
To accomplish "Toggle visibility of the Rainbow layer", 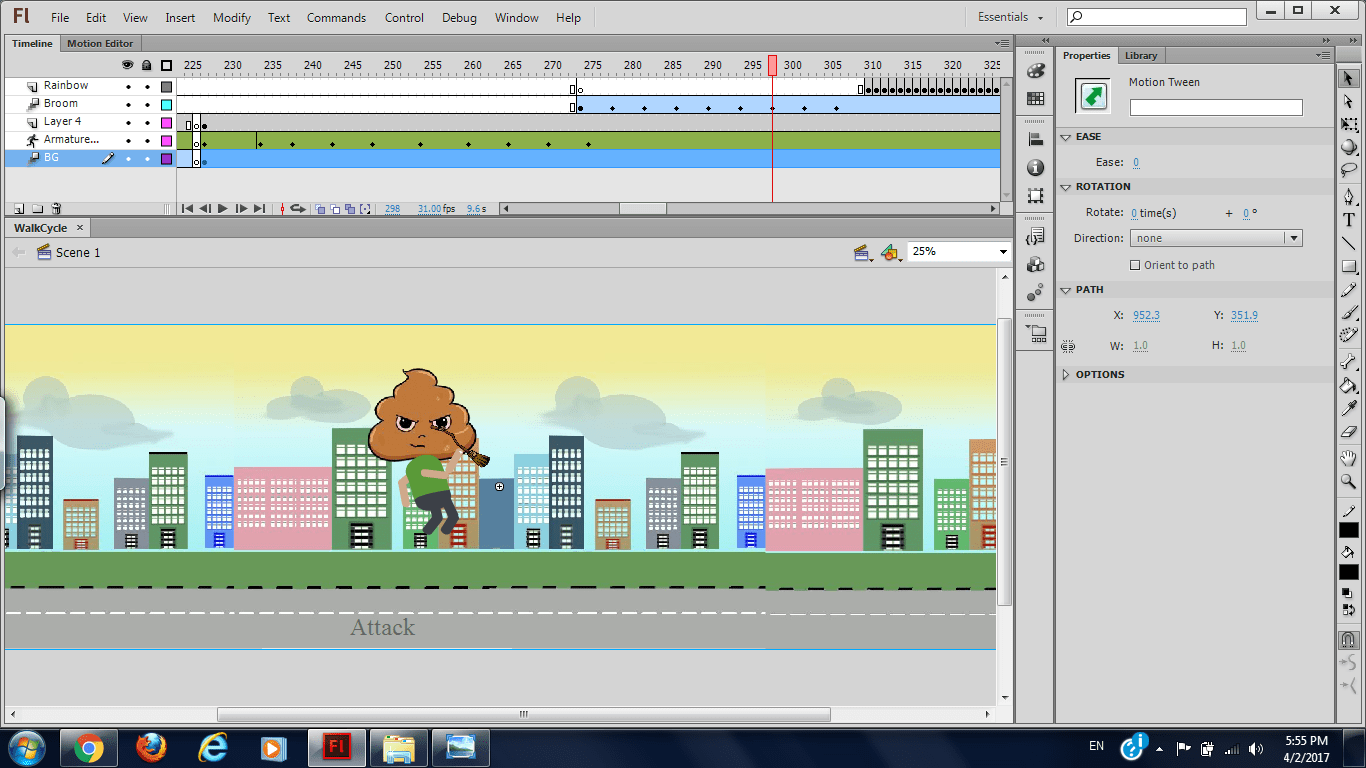I will (128, 87).
